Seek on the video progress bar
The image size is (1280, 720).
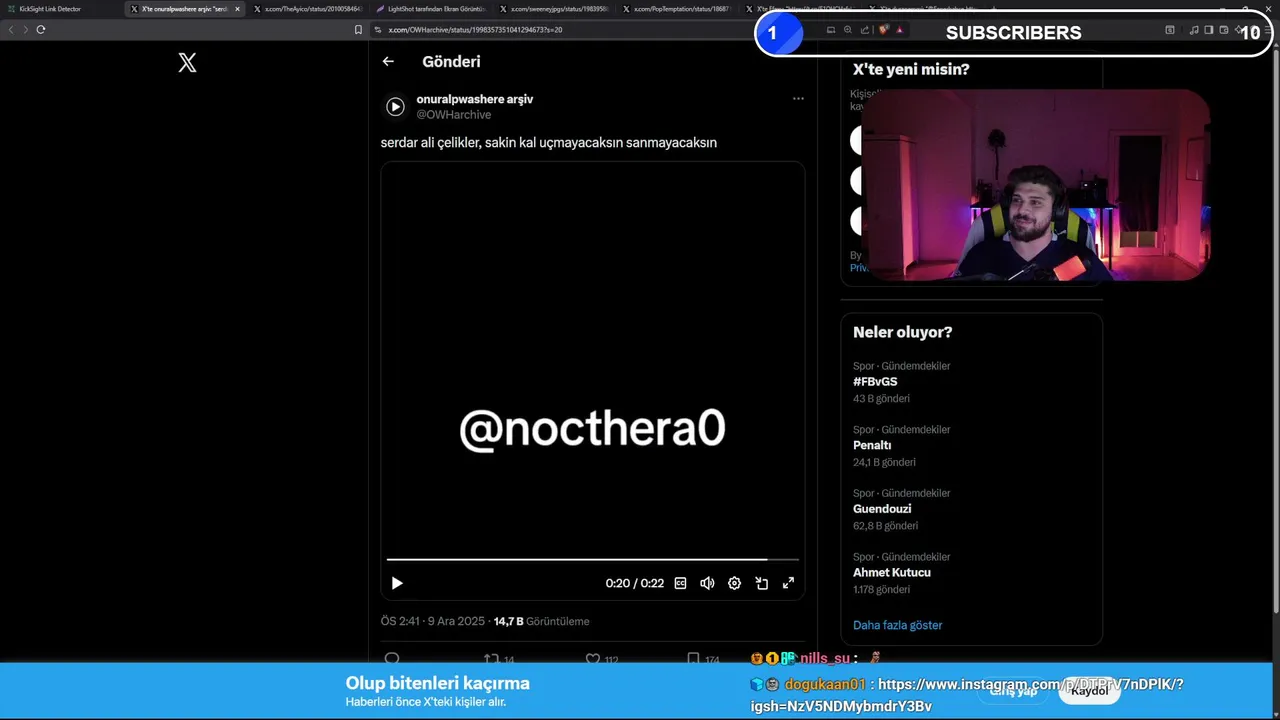tap(592, 559)
